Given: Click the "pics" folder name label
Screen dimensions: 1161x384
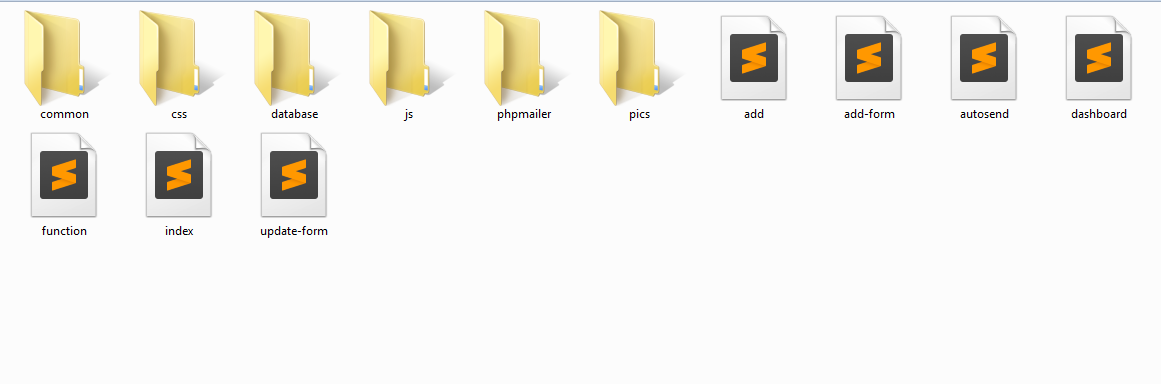Looking at the screenshot, I should click(639, 115).
